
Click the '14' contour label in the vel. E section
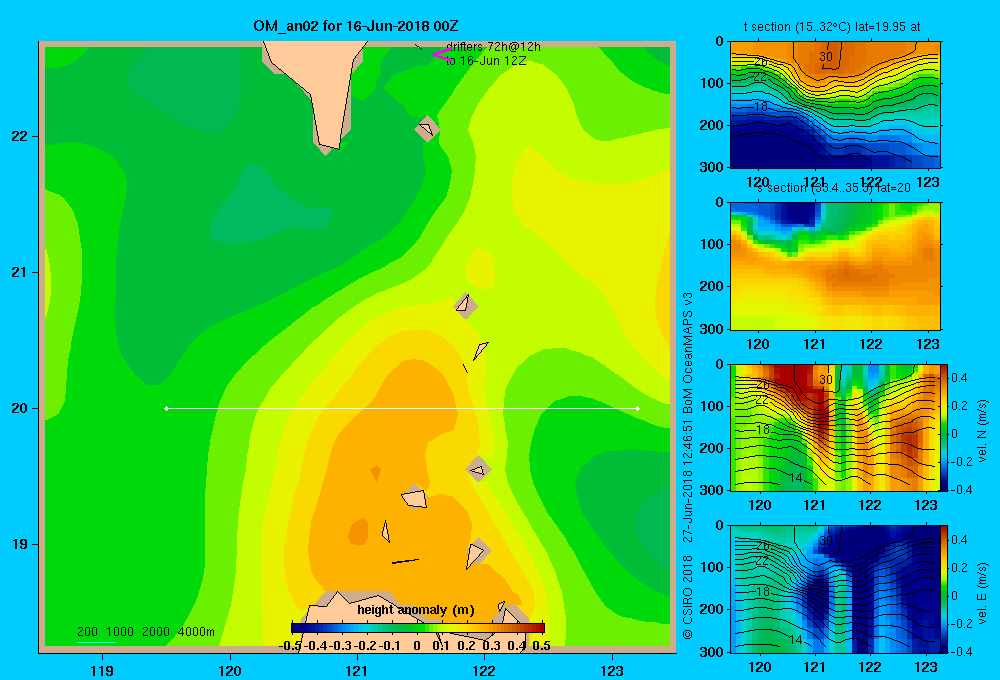click(x=795, y=639)
